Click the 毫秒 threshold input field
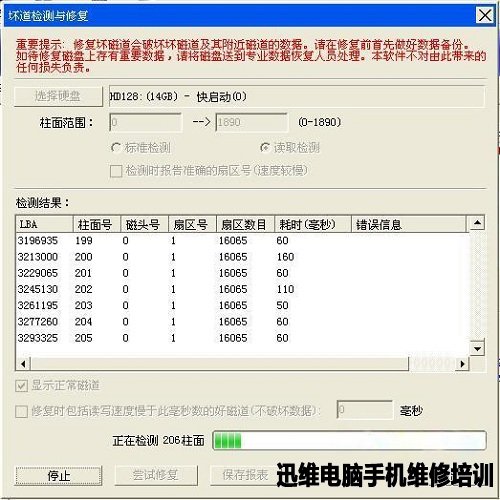The height and width of the screenshot is (500, 500). 365,410
